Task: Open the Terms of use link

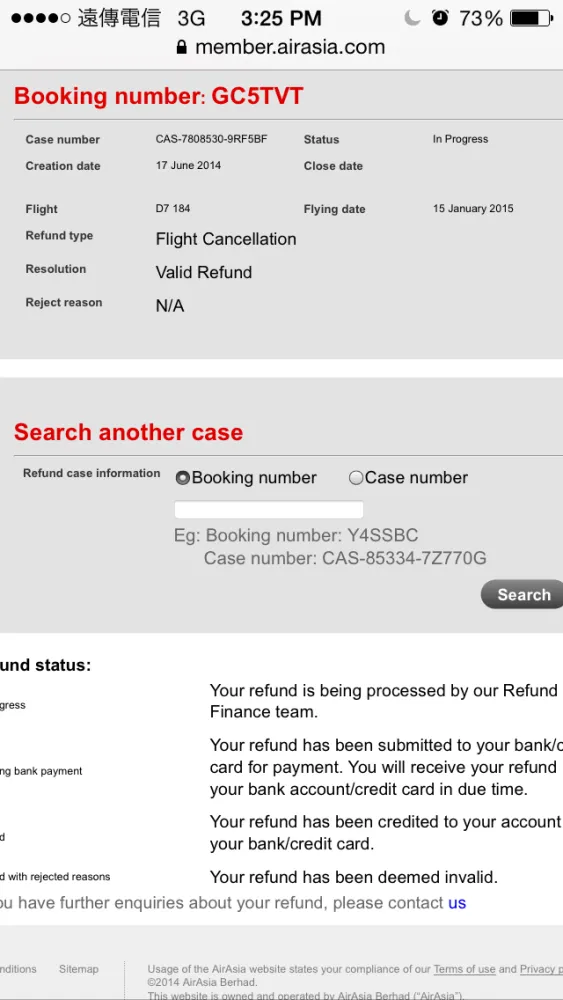Action: 464,969
